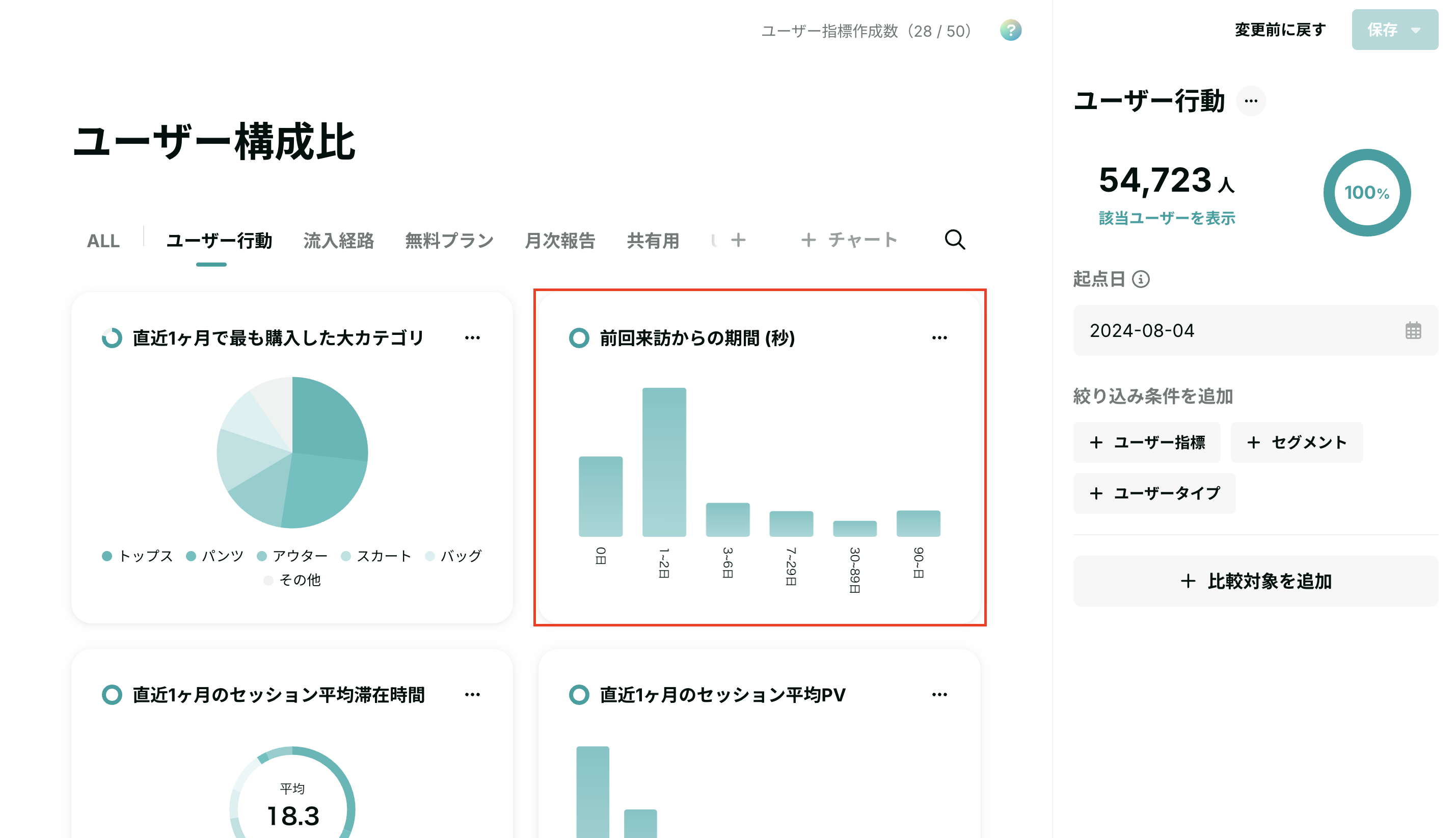The width and height of the screenshot is (1456, 838).
Task: Click the 該当ユーザーを表示 link
Action: coord(1166,218)
